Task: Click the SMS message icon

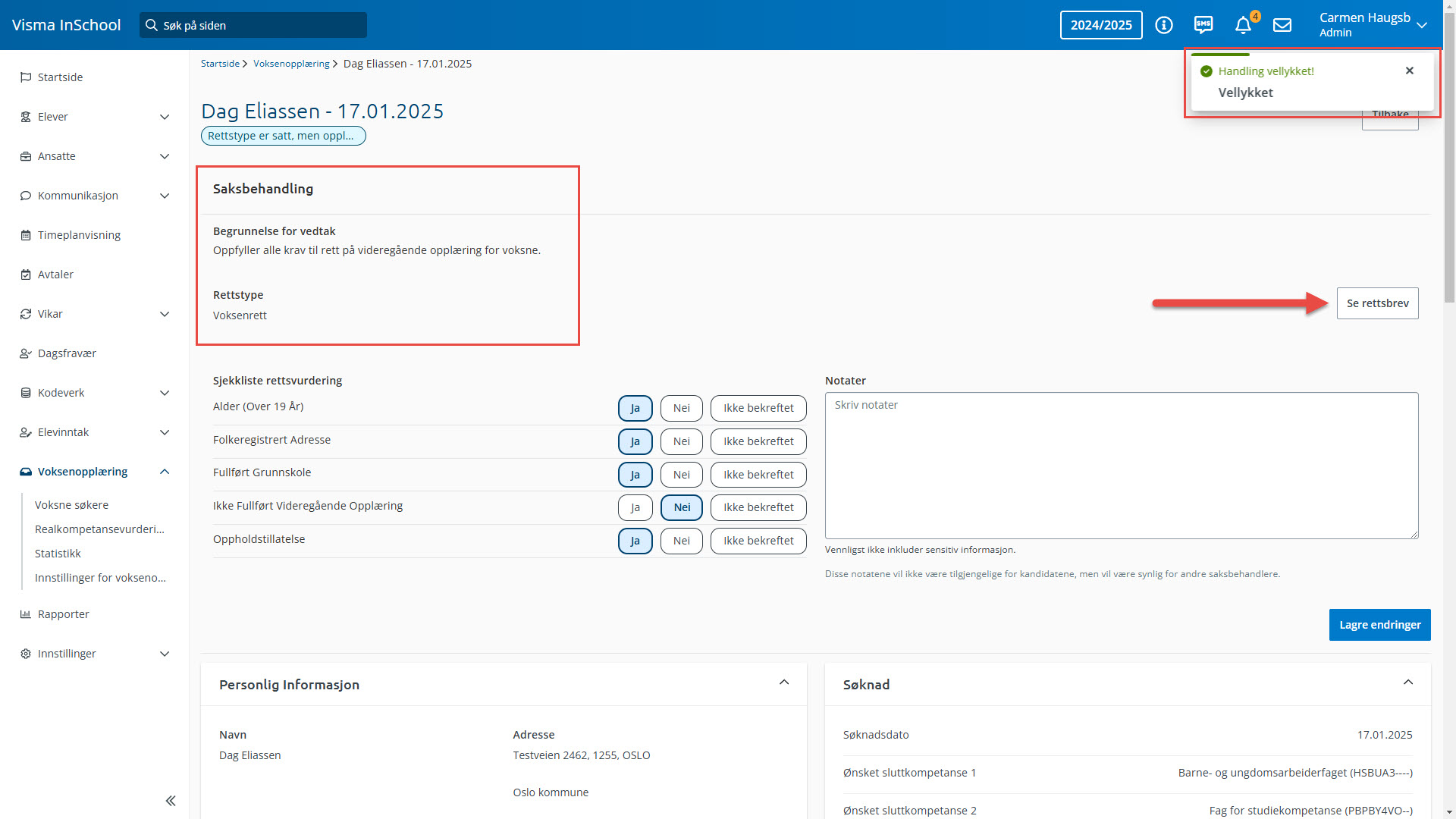Action: click(1203, 25)
